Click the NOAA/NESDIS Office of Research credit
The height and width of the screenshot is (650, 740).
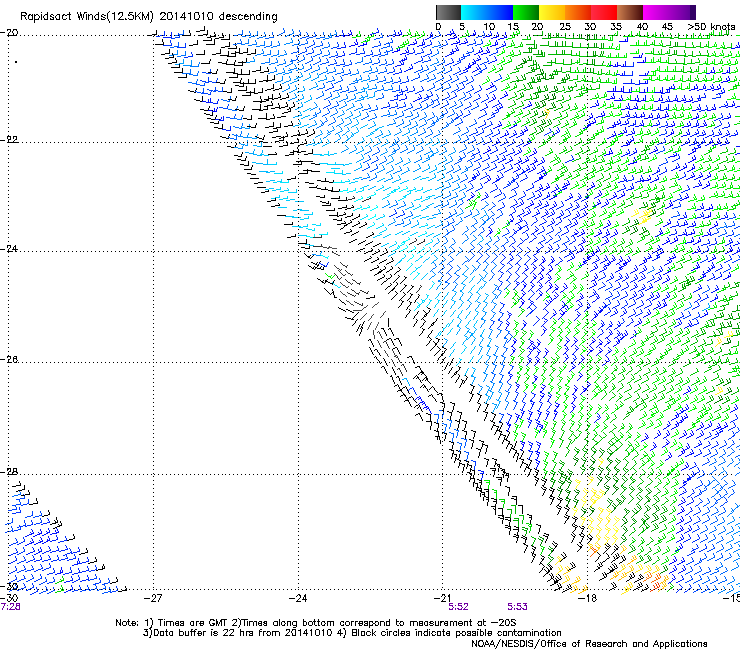pos(589,644)
